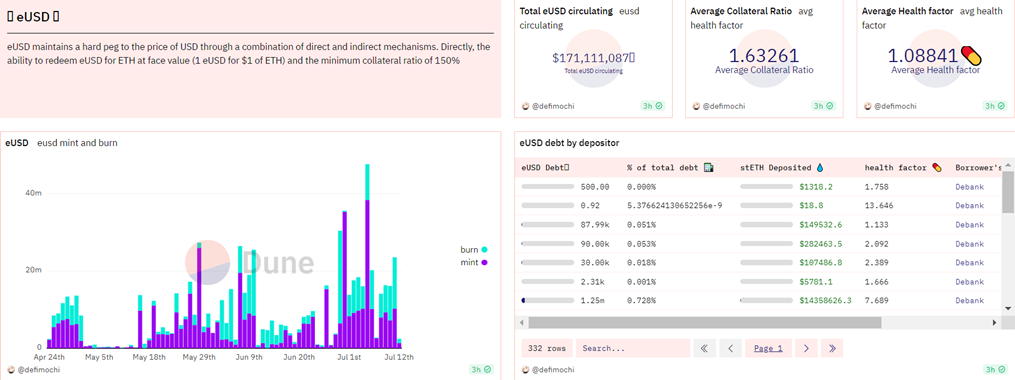Open Debank link for the 500.00 debt row

tap(970, 186)
